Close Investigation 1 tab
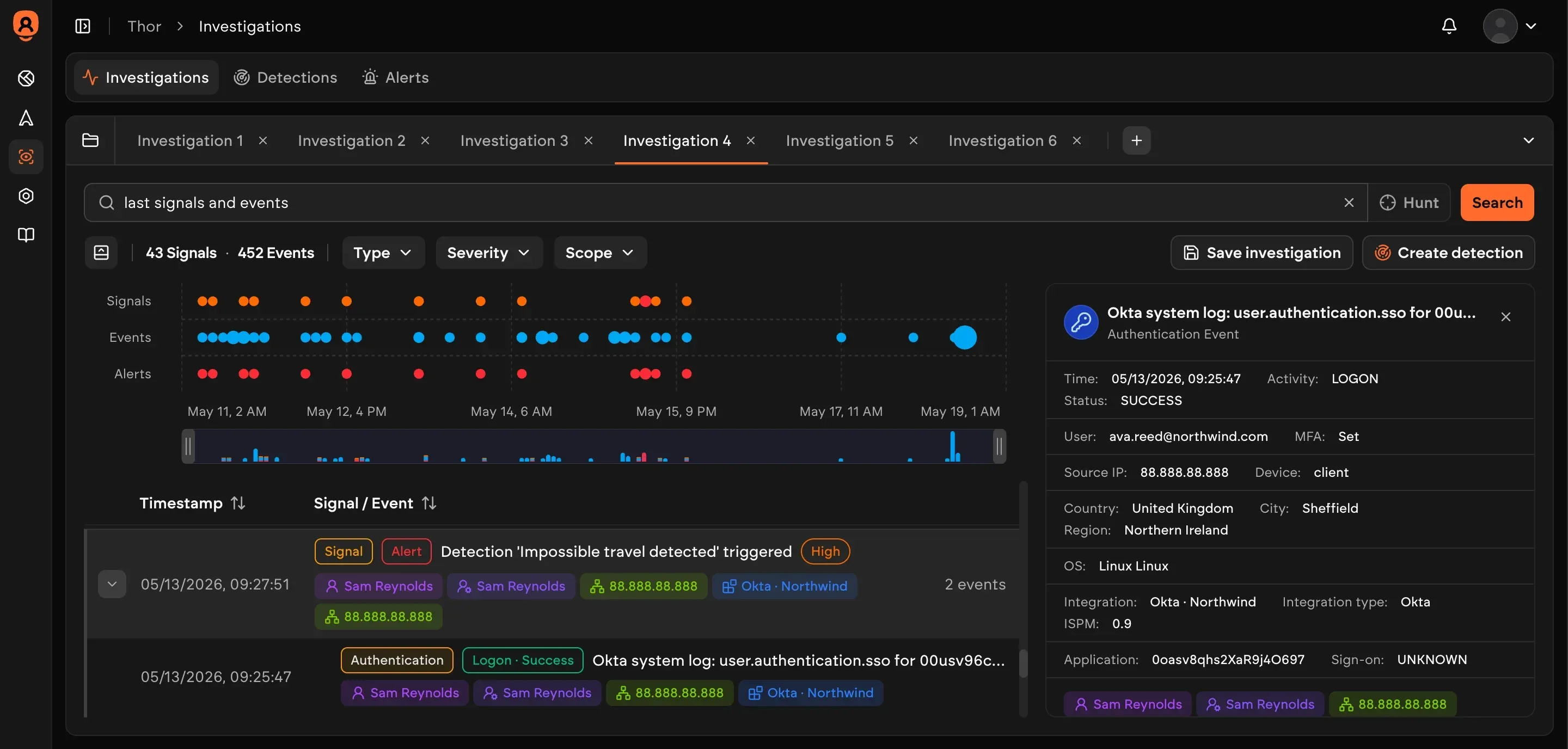Image resolution: width=1568 pixels, height=749 pixels. (x=263, y=140)
